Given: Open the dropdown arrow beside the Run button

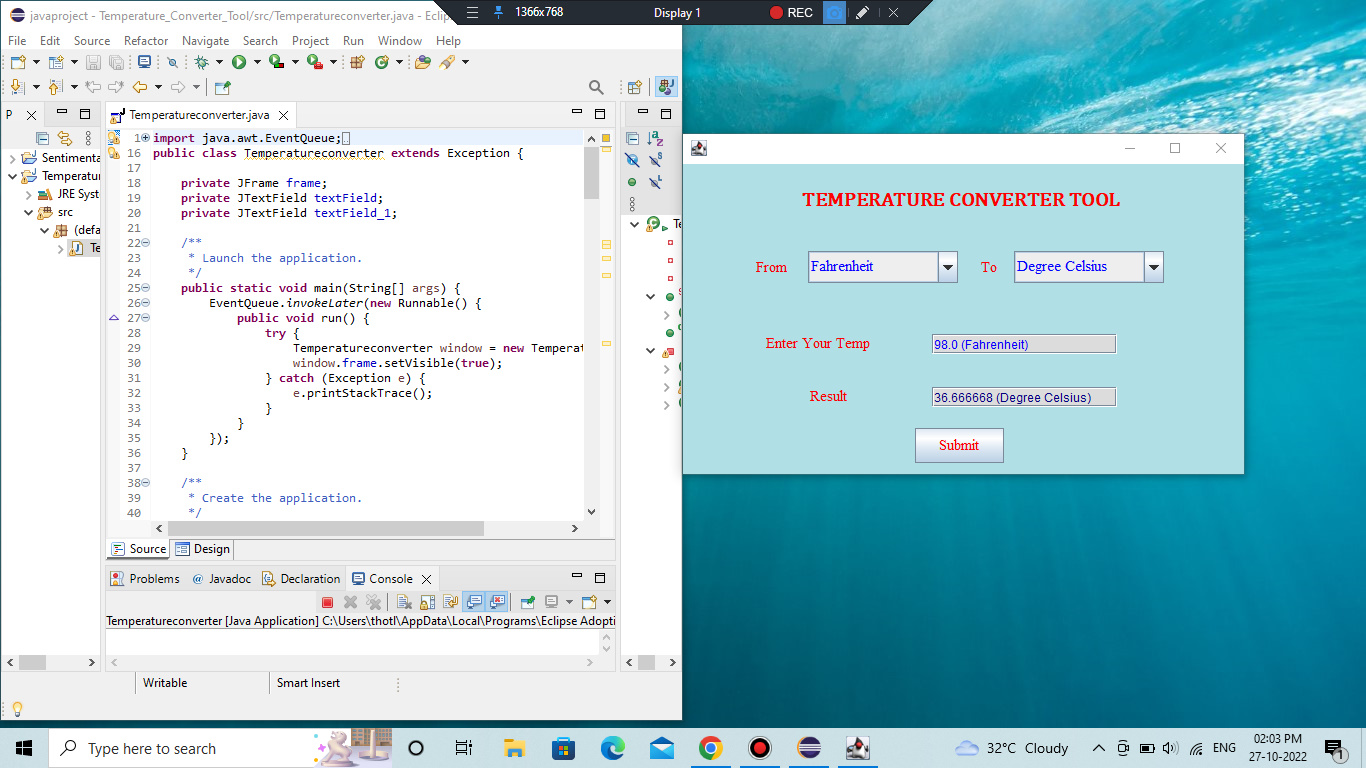Looking at the screenshot, I should [x=257, y=62].
